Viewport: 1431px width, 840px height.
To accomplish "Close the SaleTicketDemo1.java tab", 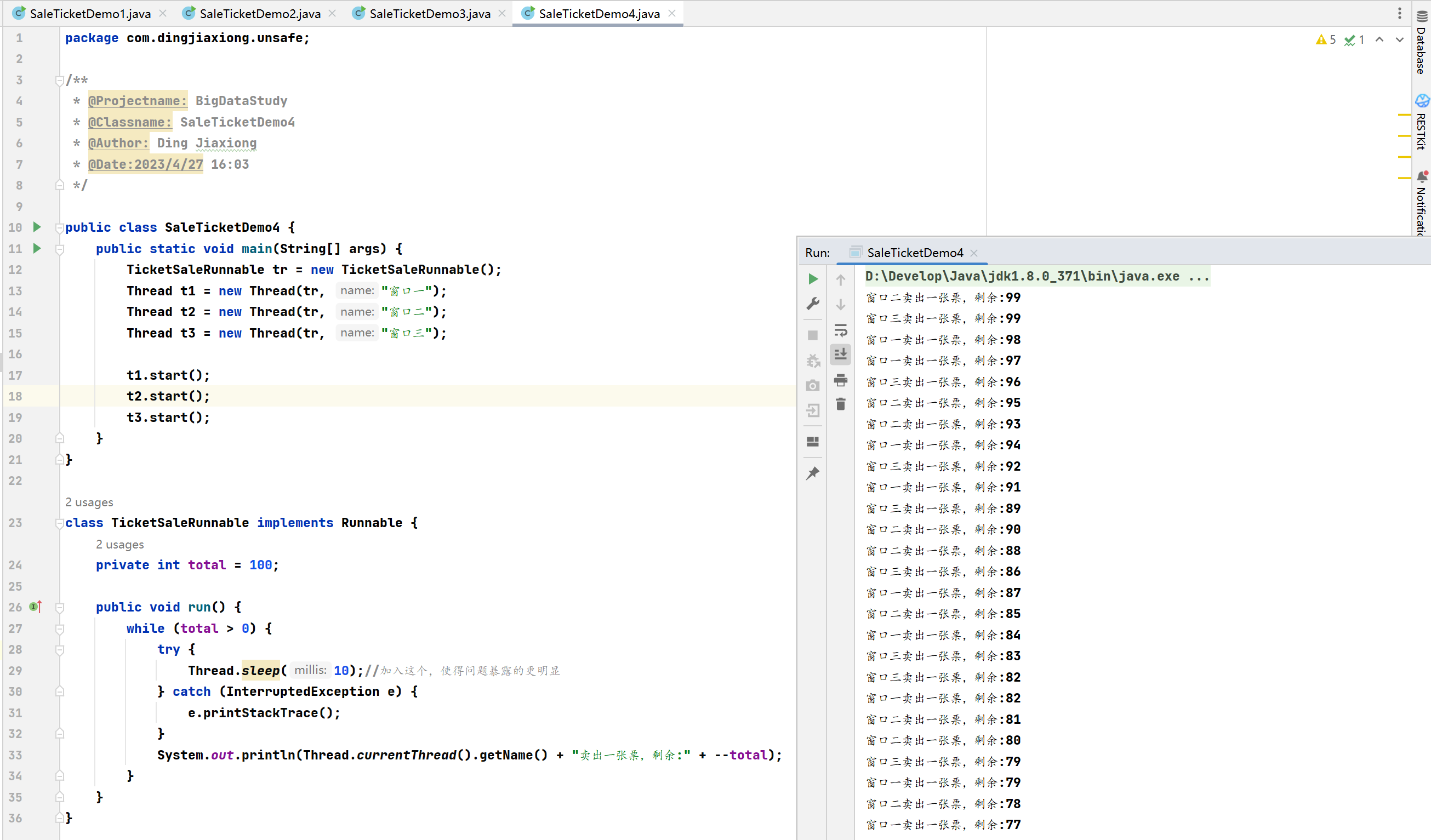I will 162,14.
